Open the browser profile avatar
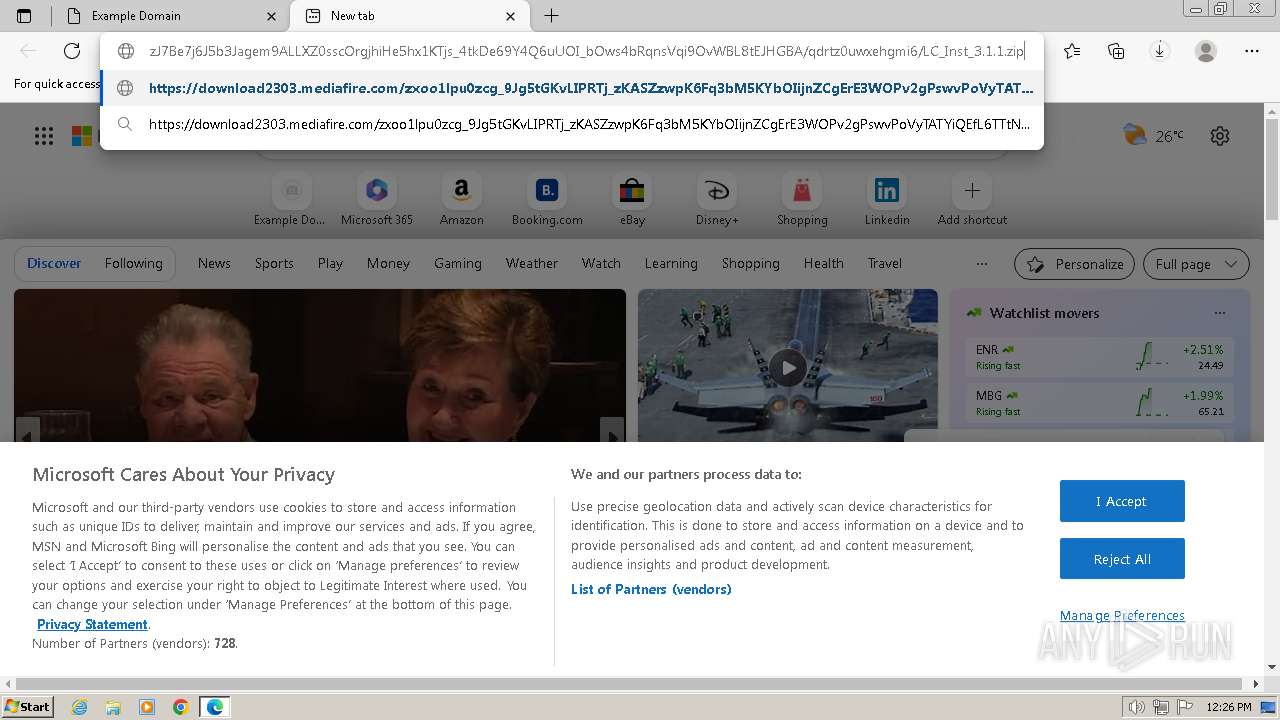1280x720 pixels. click(x=1206, y=51)
